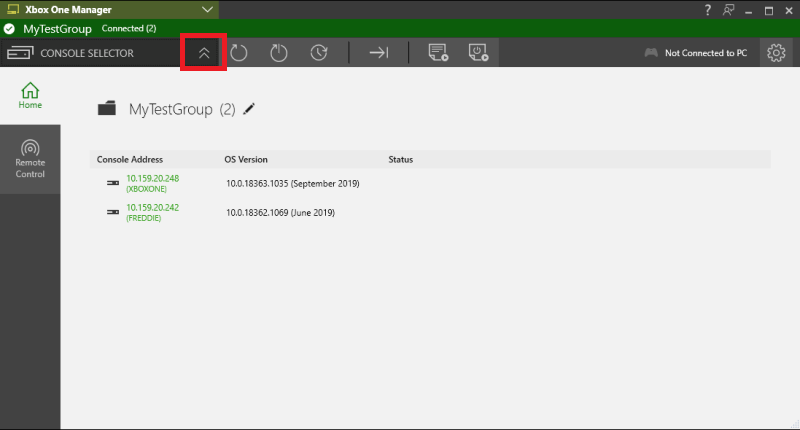This screenshot has height=430, width=800.
Task: Click the Status column header
Action: tap(401, 160)
